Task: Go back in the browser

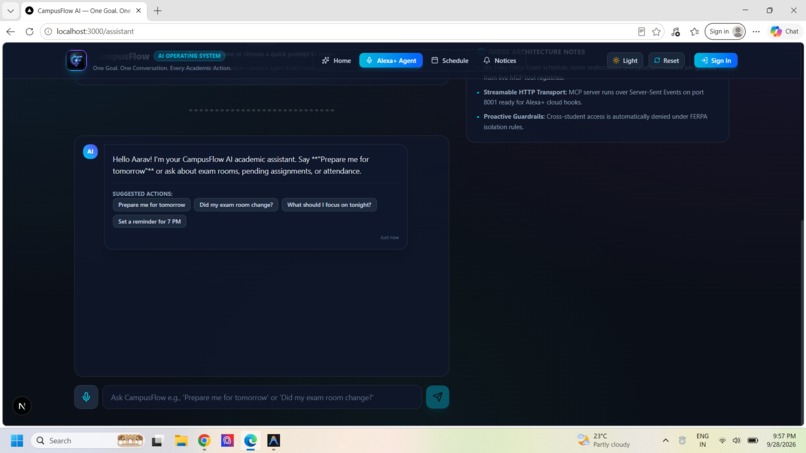Action: tap(10, 31)
